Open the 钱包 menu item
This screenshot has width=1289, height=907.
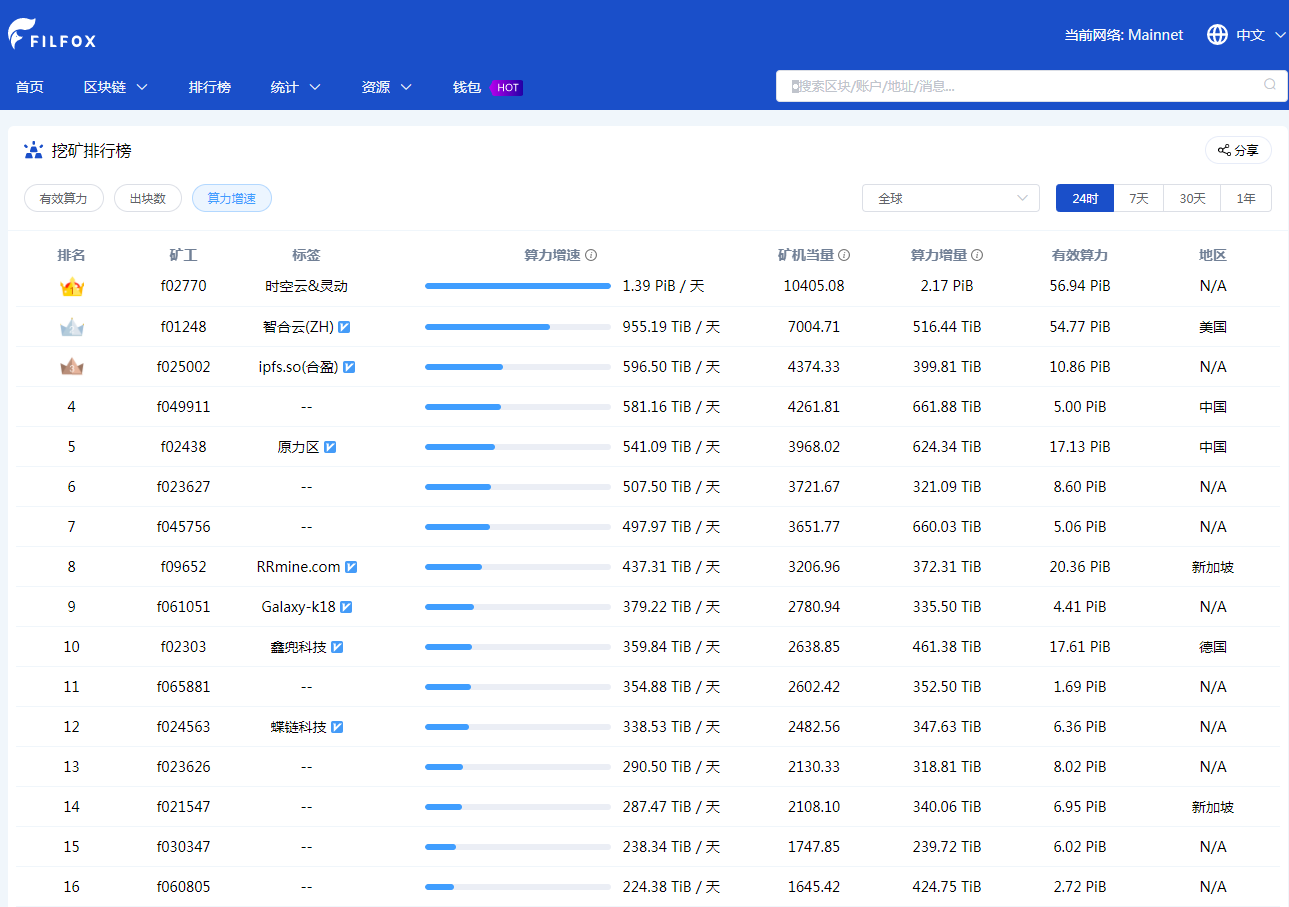(467, 87)
